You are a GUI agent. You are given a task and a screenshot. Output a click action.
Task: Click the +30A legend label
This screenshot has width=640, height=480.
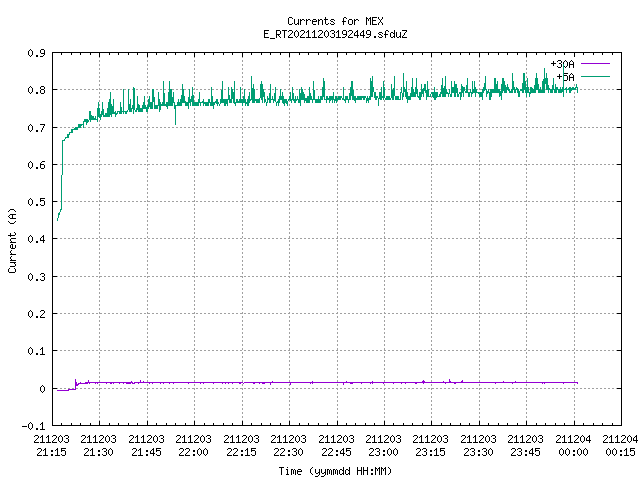click(x=562, y=64)
